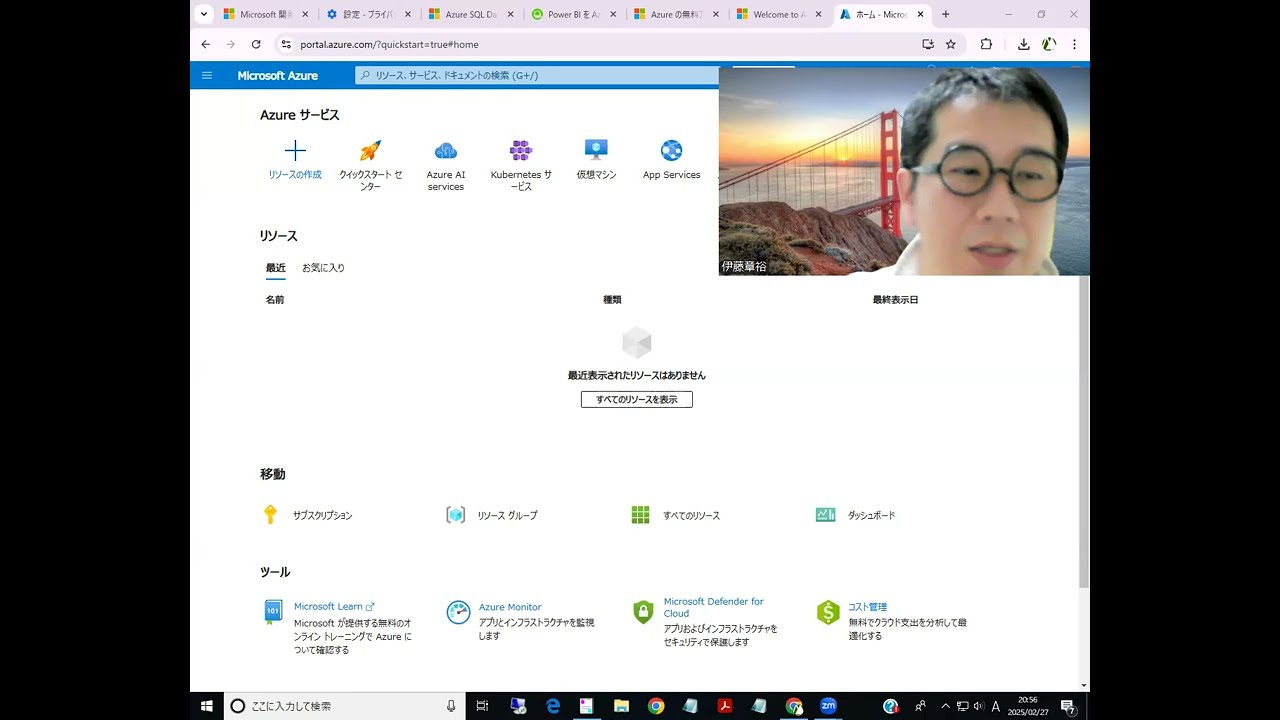Open the browser profile avatar
This screenshot has width=1280, height=720.
(1049, 44)
